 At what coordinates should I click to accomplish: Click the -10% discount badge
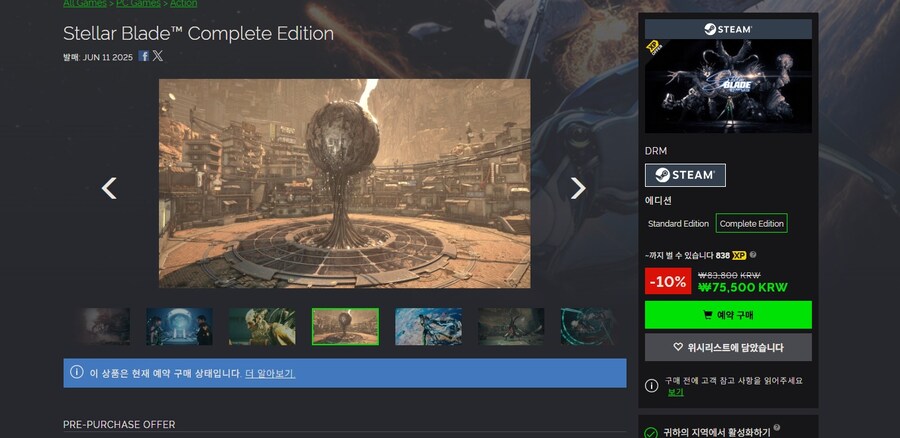tap(668, 281)
